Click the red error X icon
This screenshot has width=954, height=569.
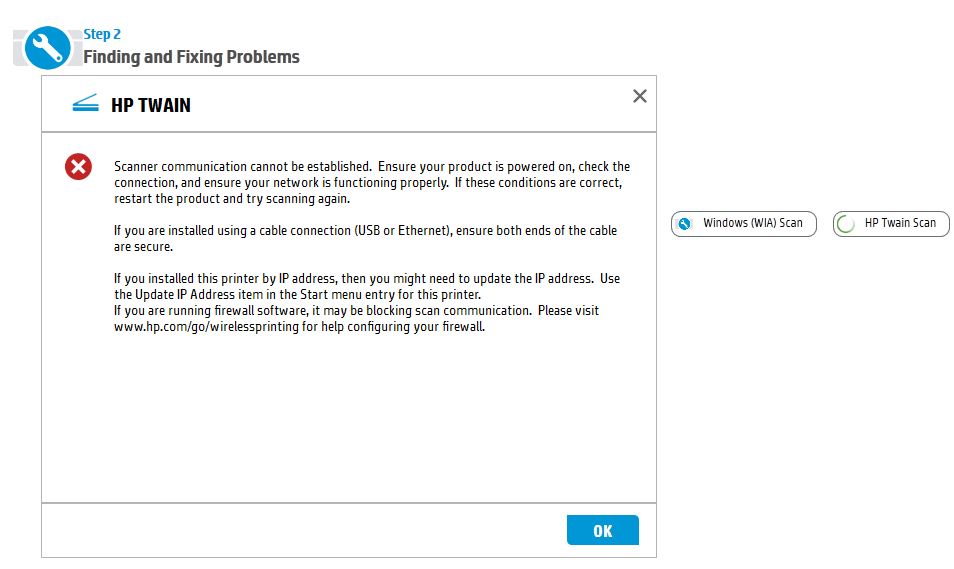point(78,167)
